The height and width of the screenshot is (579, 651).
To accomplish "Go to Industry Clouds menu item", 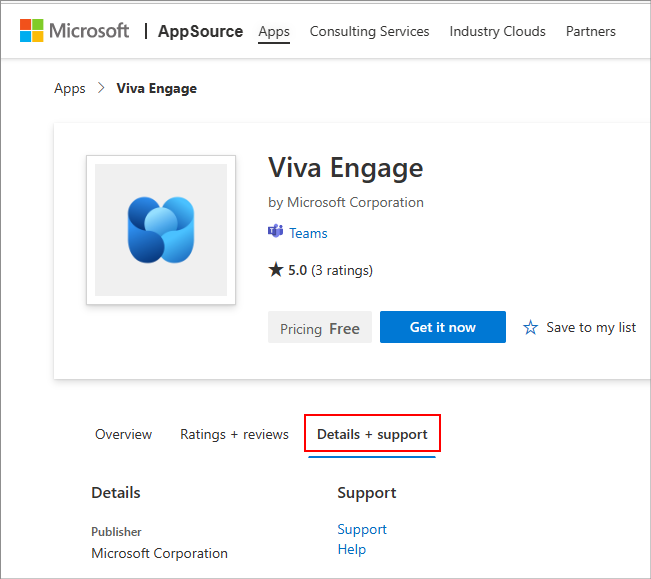I will (x=497, y=32).
